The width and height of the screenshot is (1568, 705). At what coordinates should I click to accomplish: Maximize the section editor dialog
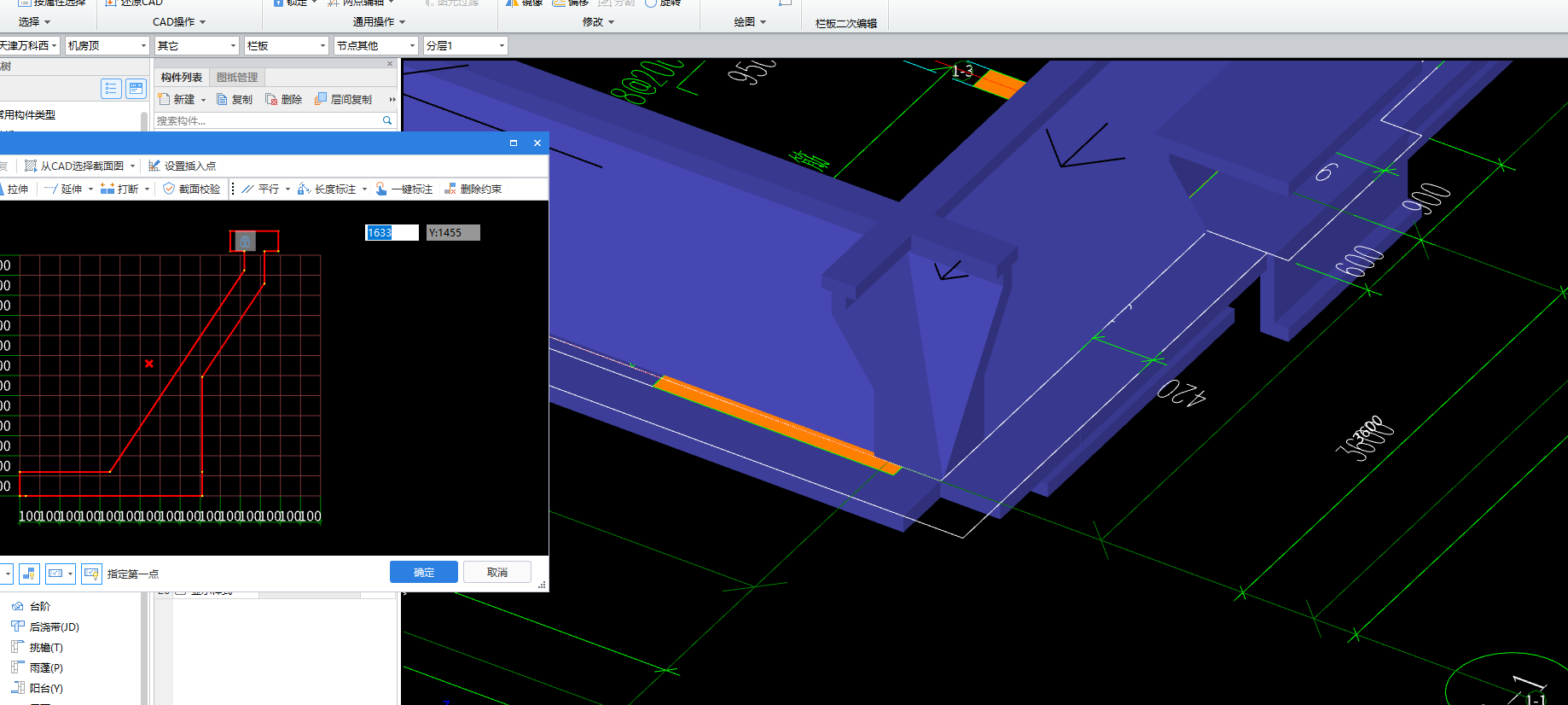tap(514, 143)
